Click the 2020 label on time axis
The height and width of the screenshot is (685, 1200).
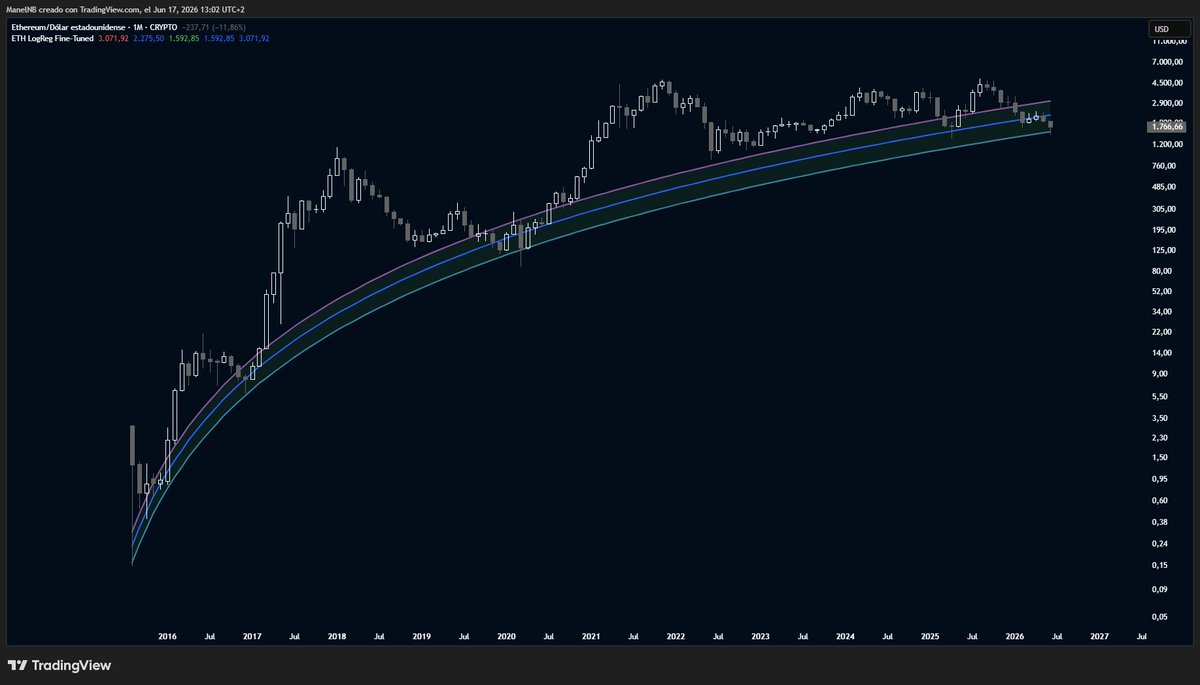pyautogui.click(x=506, y=635)
